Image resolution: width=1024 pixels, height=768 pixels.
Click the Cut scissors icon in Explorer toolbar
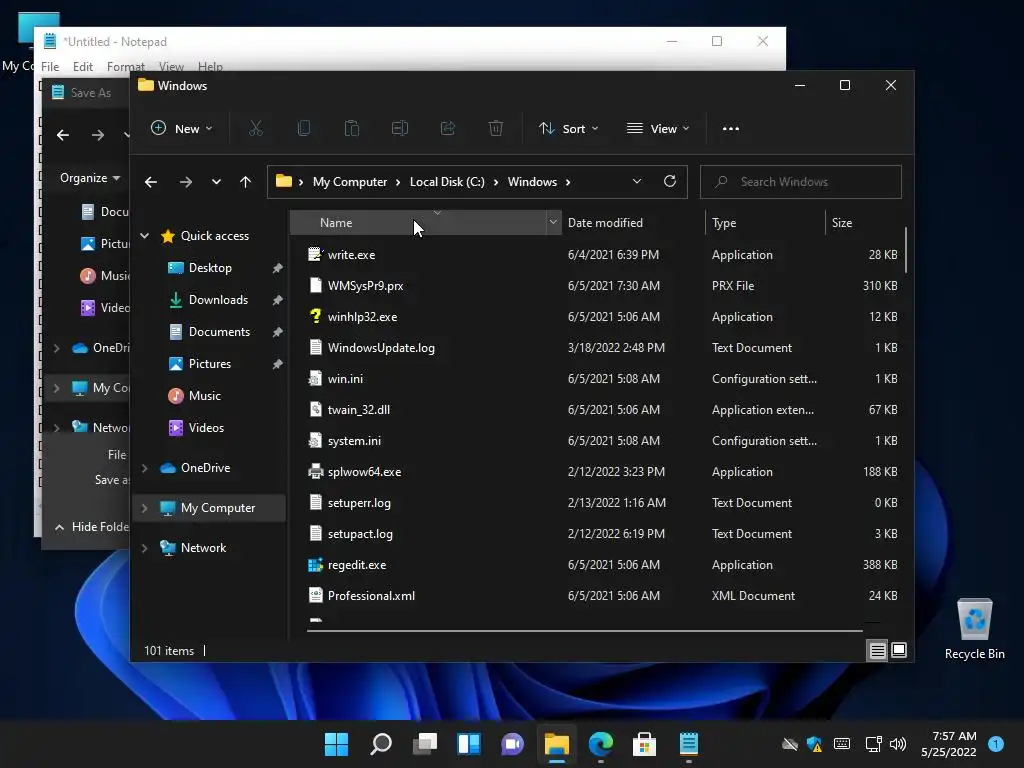[255, 129]
